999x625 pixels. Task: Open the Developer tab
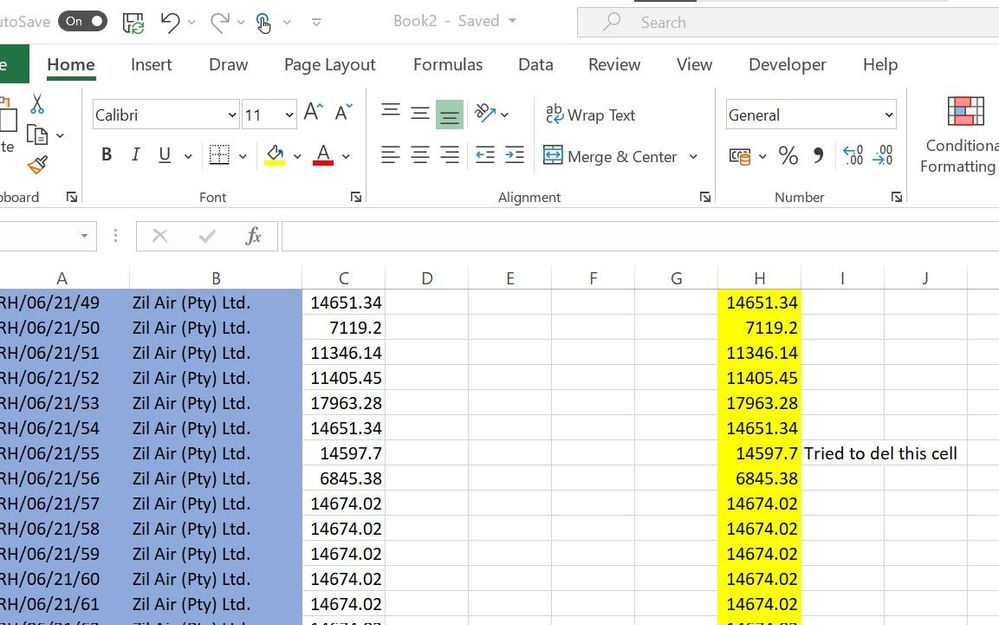[x=786, y=64]
